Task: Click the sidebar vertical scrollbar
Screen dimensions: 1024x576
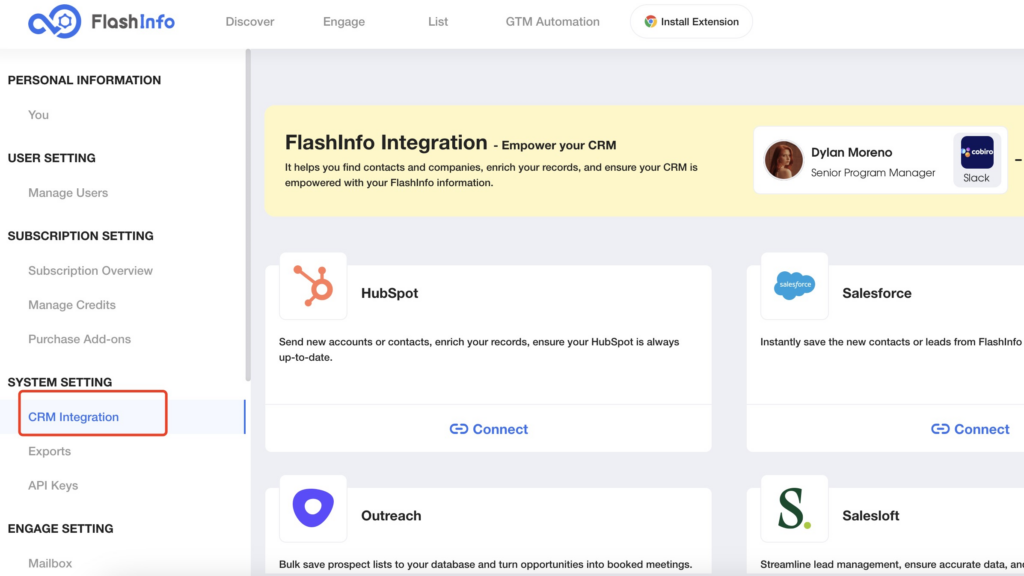Action: [x=248, y=216]
